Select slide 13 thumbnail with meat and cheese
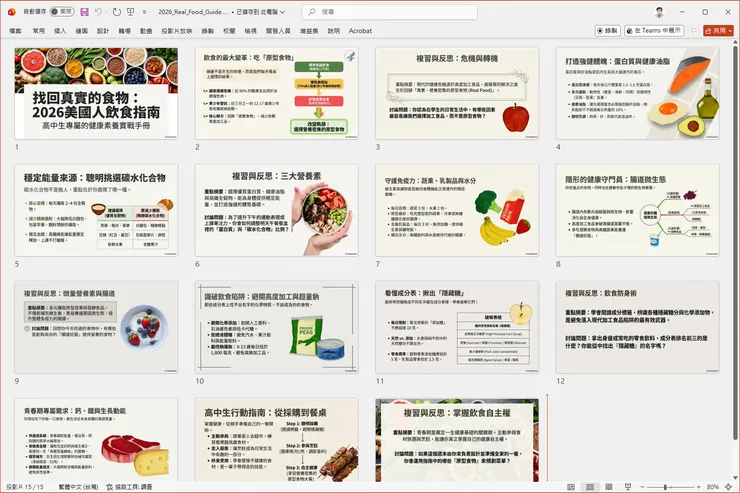740x493 pixels. point(96,440)
